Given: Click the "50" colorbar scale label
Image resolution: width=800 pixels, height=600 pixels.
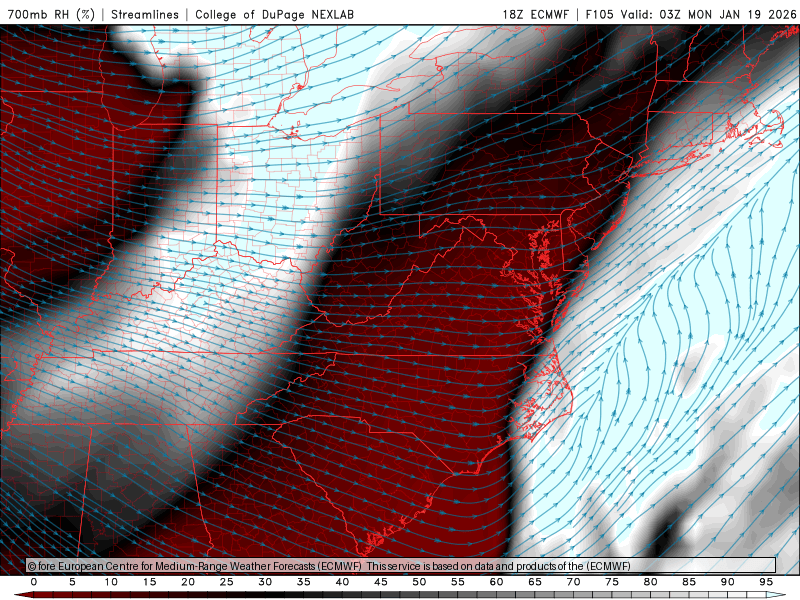Looking at the screenshot, I should (419, 582).
